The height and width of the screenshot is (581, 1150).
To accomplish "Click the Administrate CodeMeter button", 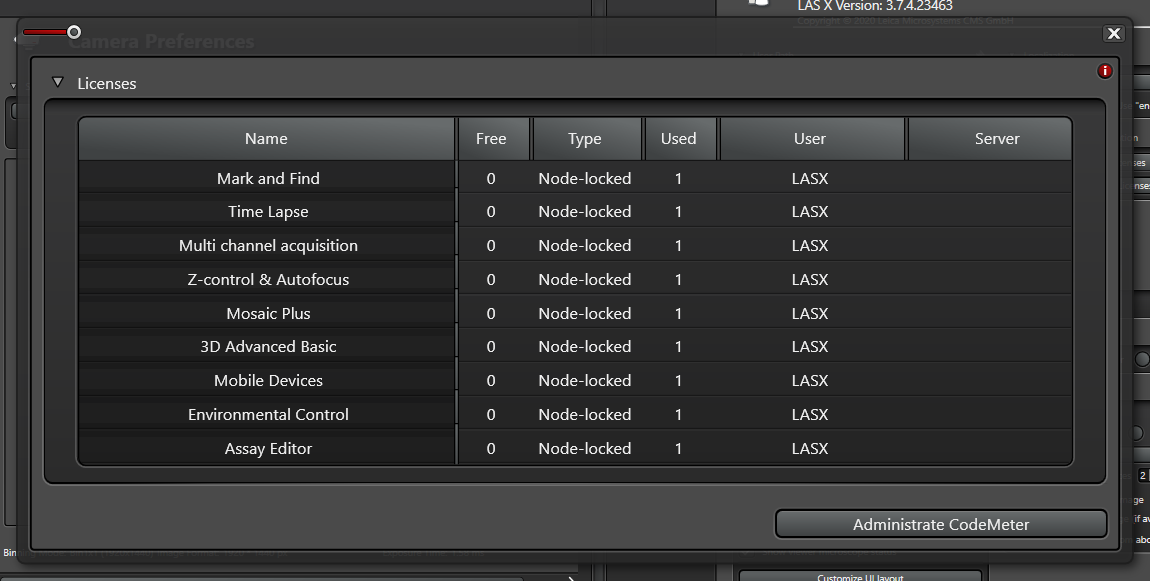I will click(x=940, y=524).
